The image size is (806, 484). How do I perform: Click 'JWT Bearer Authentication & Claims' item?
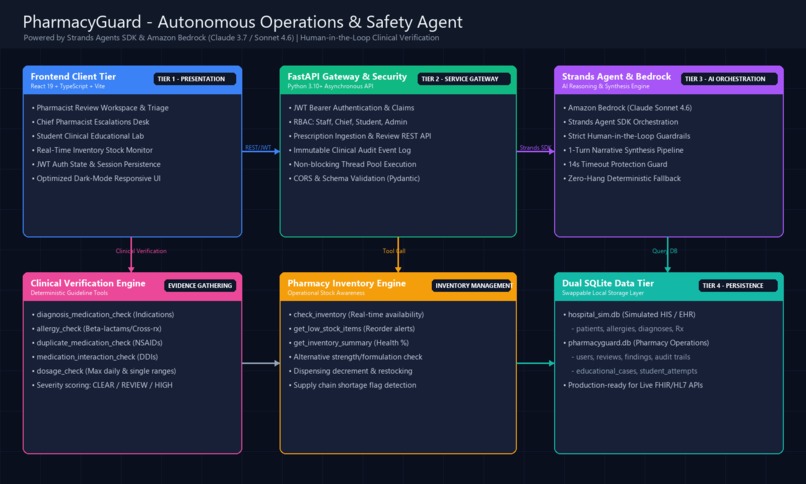(352, 108)
